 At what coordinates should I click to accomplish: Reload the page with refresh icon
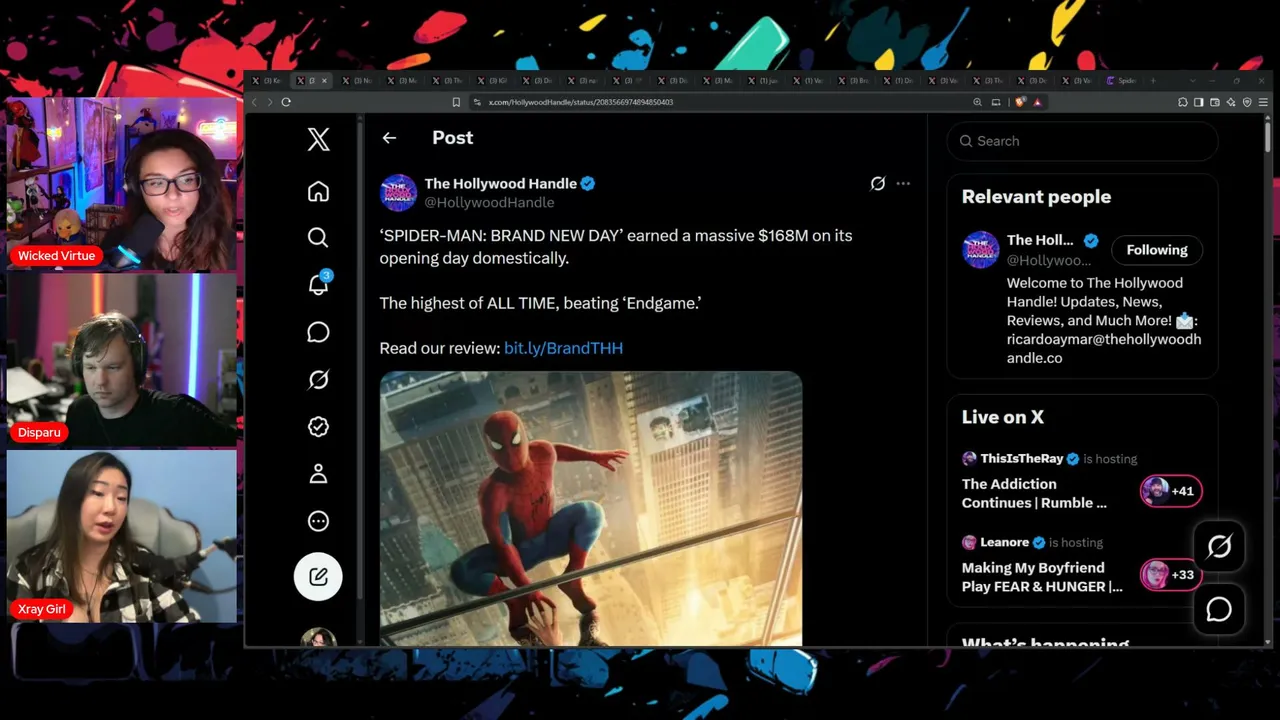(286, 102)
